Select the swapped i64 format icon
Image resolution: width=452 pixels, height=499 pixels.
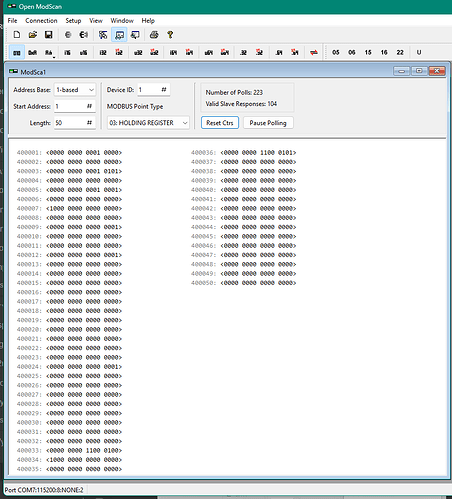(x=189, y=52)
